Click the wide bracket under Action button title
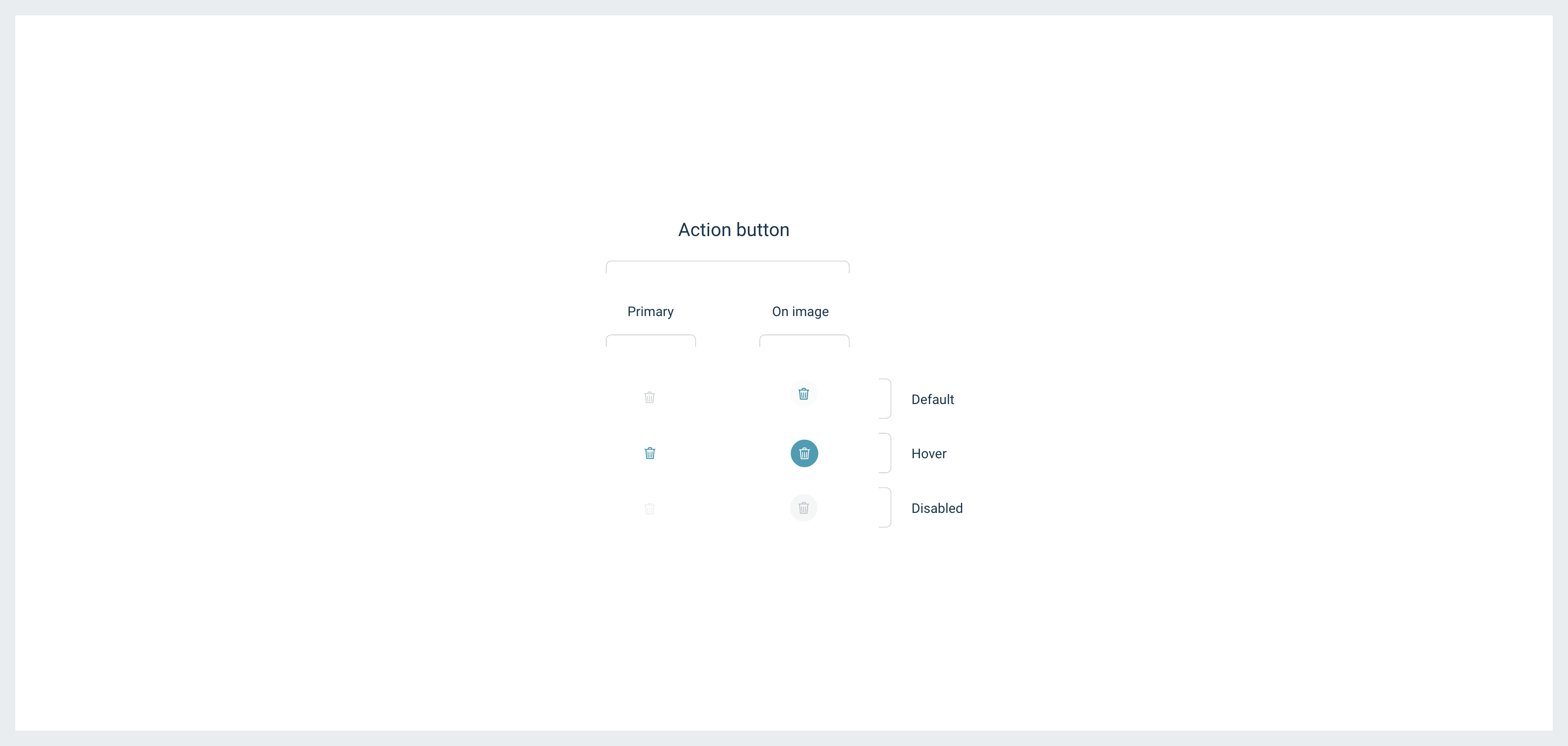Screen dimensions: 1568x746 tap(728, 261)
